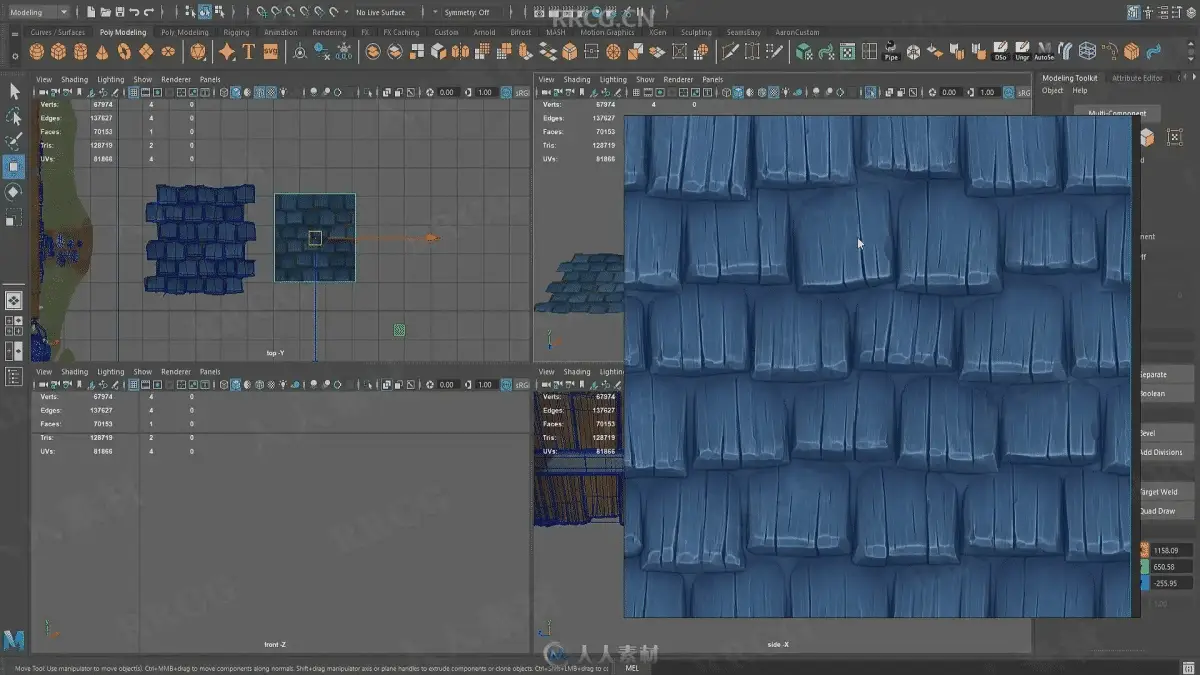Switch to the Rigging shelf tab

(x=236, y=32)
